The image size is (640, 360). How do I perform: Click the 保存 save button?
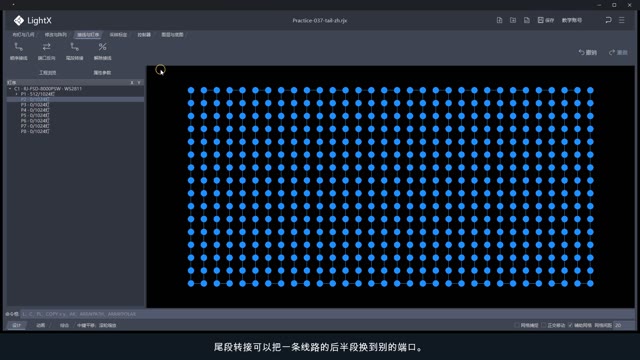546,20
